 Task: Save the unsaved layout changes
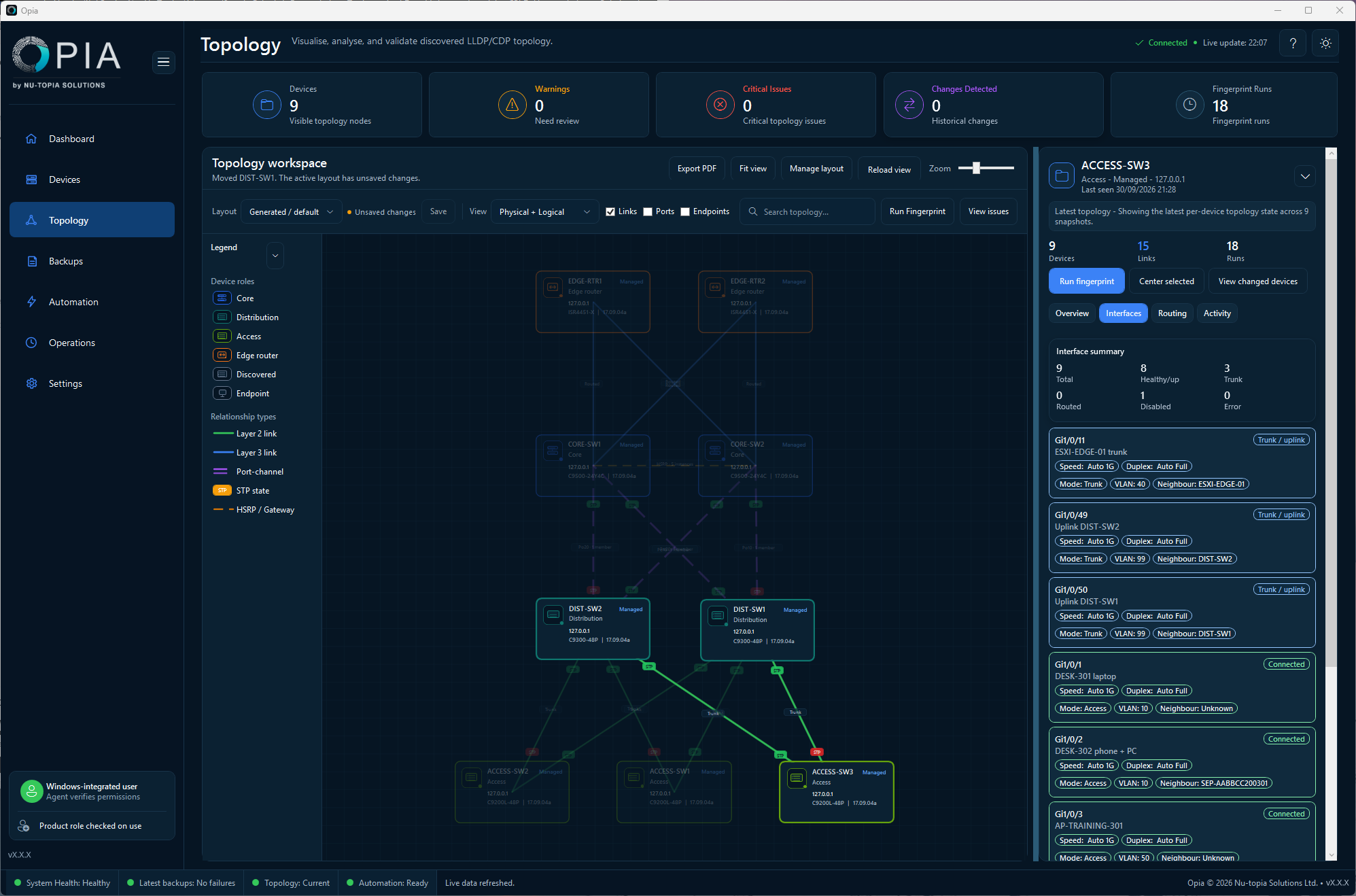438,212
